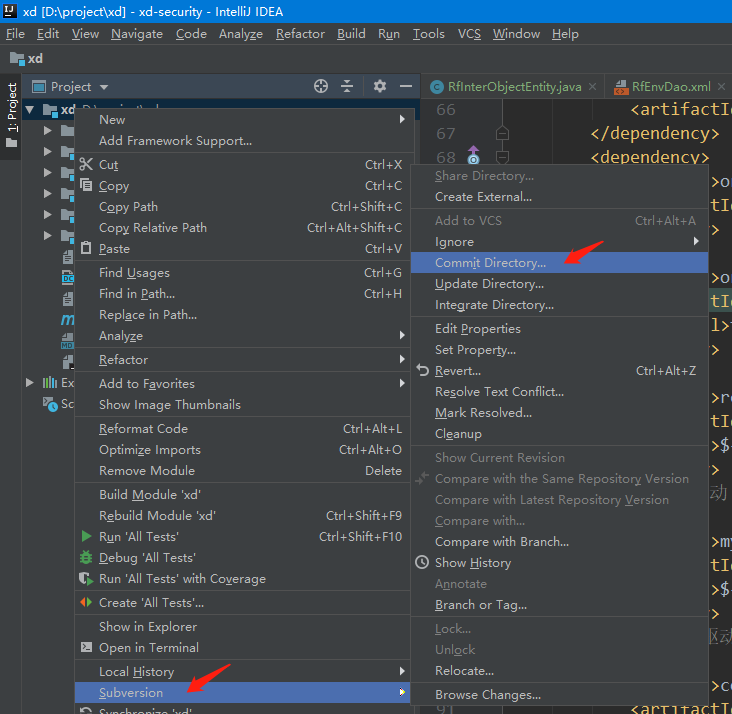
Task: Click the Open in Terminal icon
Action: [86, 647]
